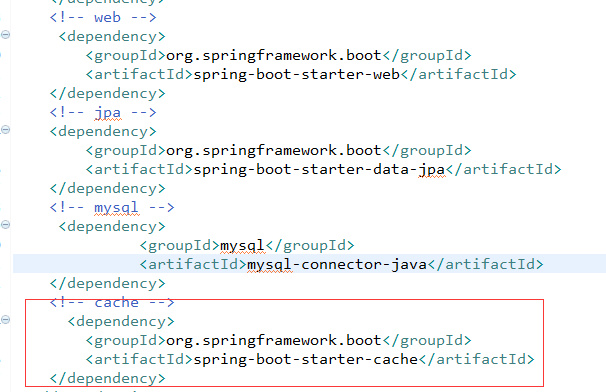Place cursor on 'mysql-connector-java' artifactId text

coord(337,264)
